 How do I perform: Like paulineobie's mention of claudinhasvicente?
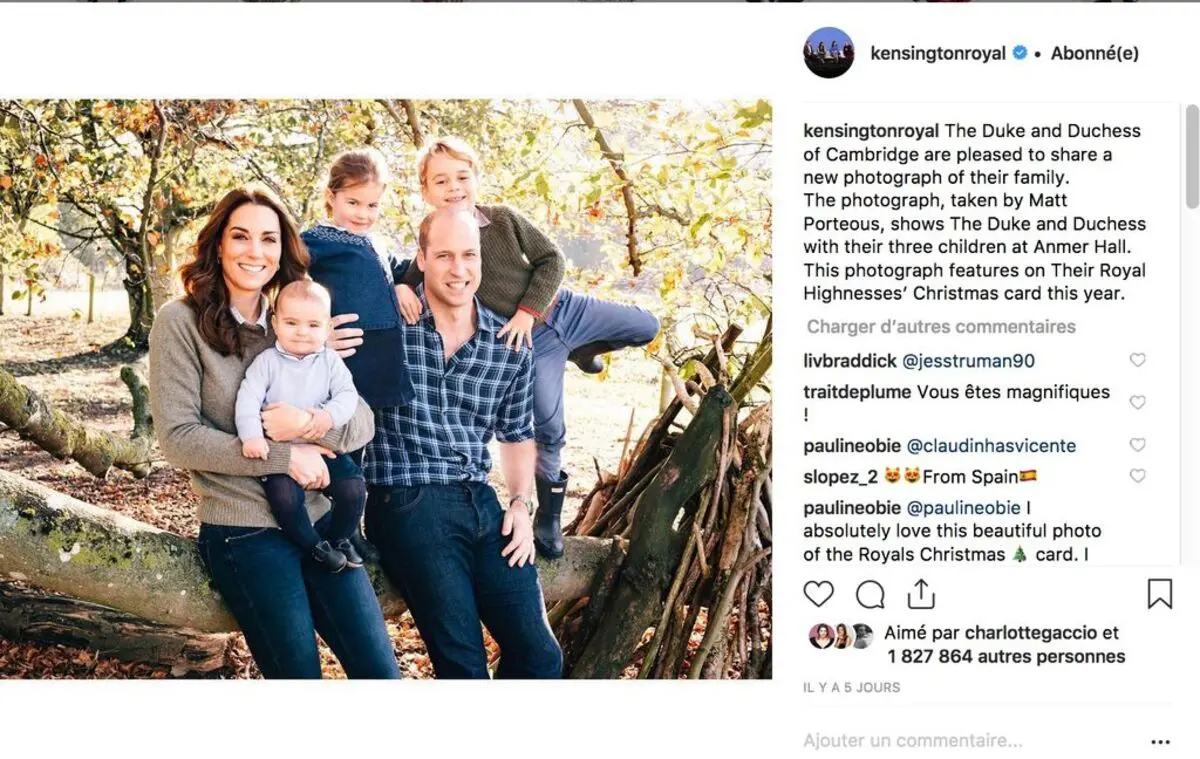point(1137,445)
